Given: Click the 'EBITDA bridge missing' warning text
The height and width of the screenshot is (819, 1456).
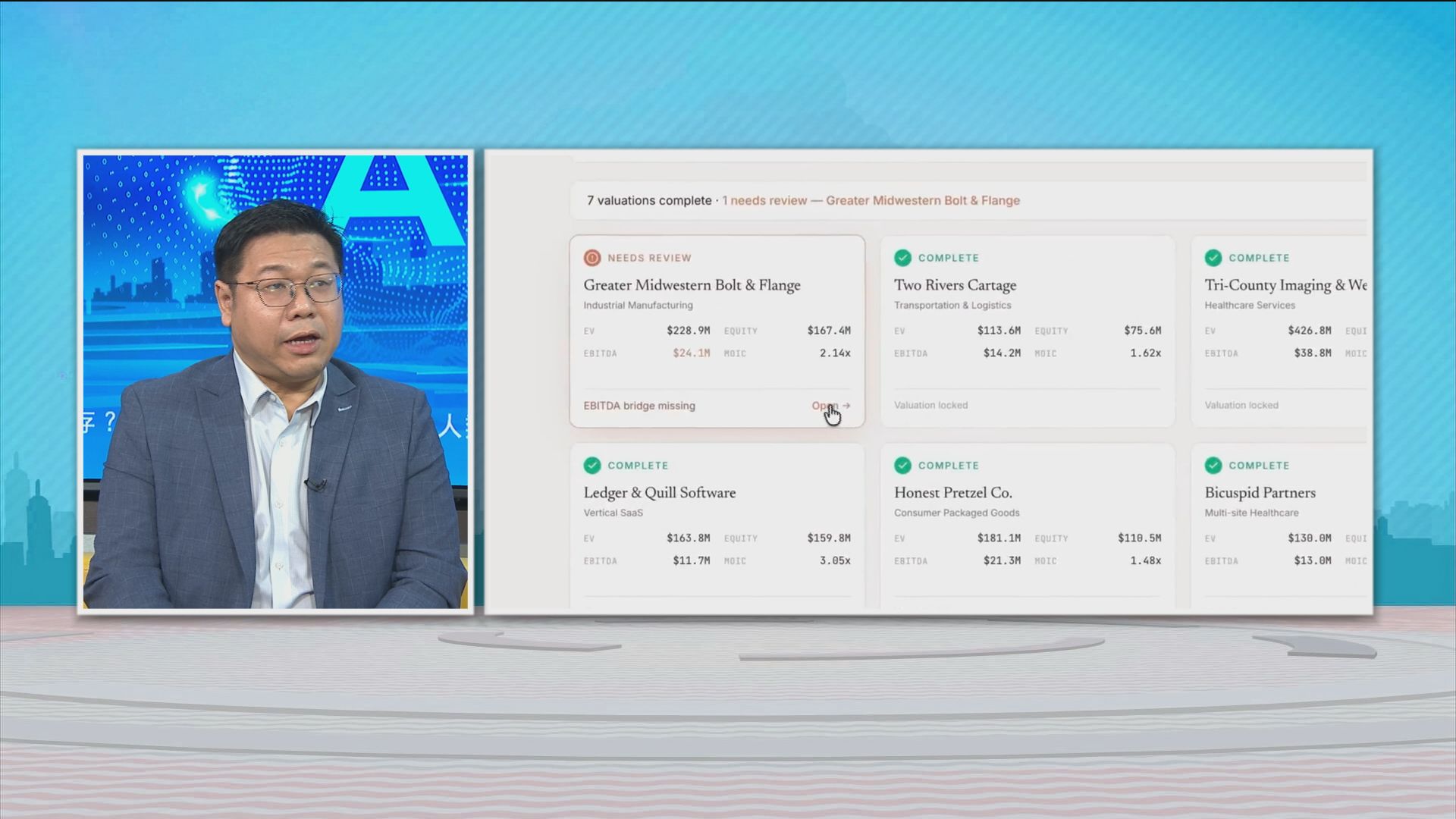Looking at the screenshot, I should [639, 406].
